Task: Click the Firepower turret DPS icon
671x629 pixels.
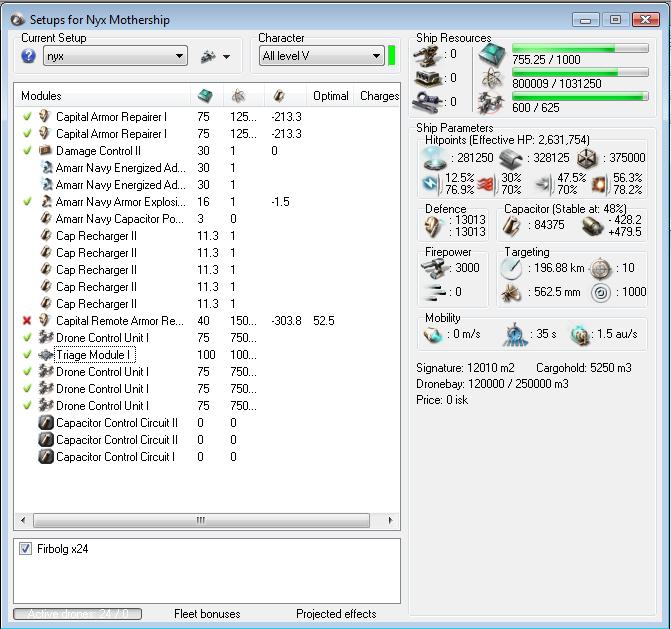Action: pos(434,268)
